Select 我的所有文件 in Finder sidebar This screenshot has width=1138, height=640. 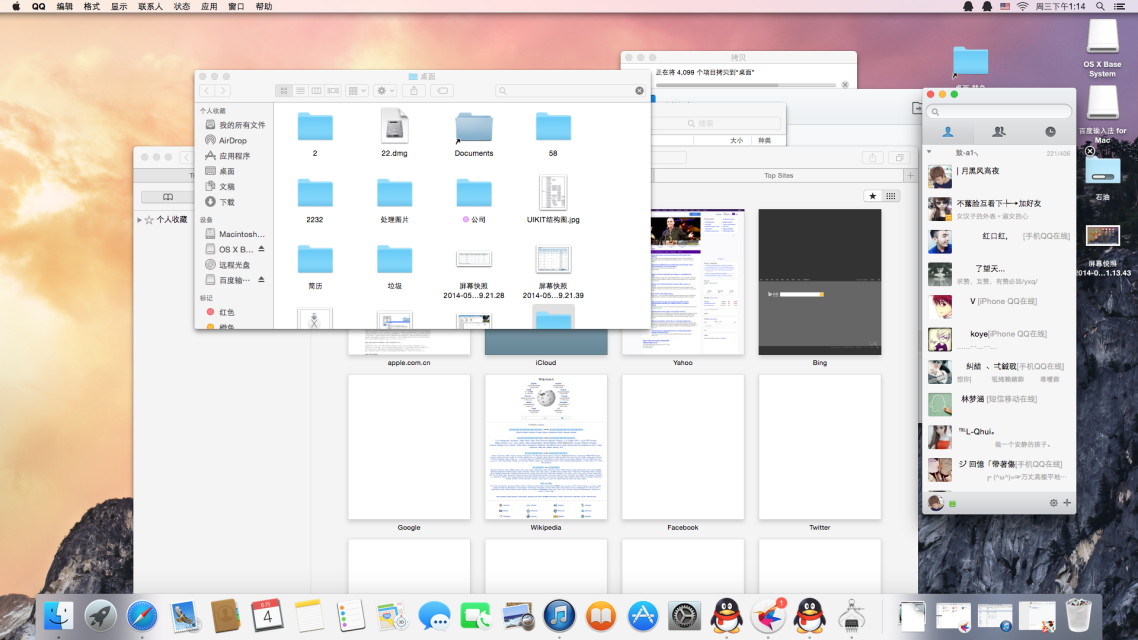pyautogui.click(x=235, y=125)
